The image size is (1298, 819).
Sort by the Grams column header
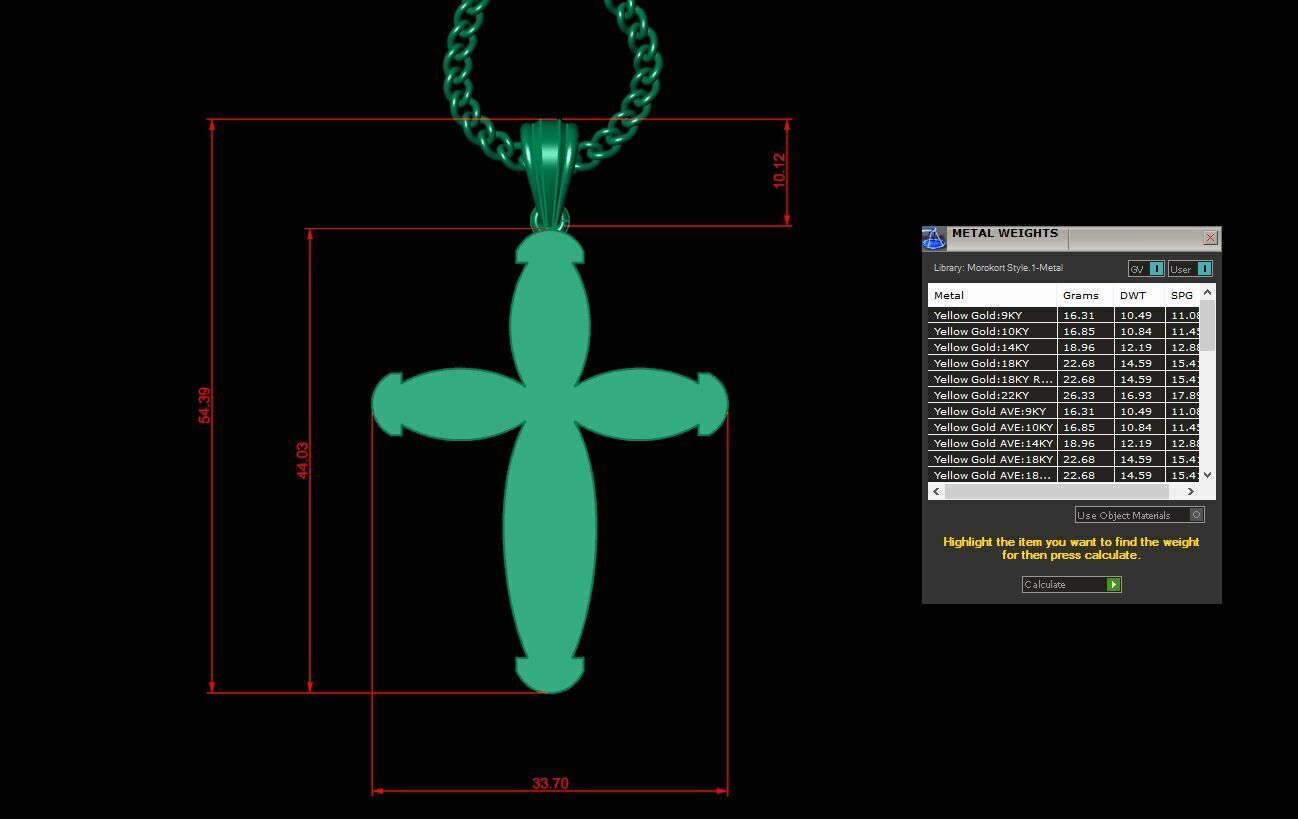[x=1085, y=295]
